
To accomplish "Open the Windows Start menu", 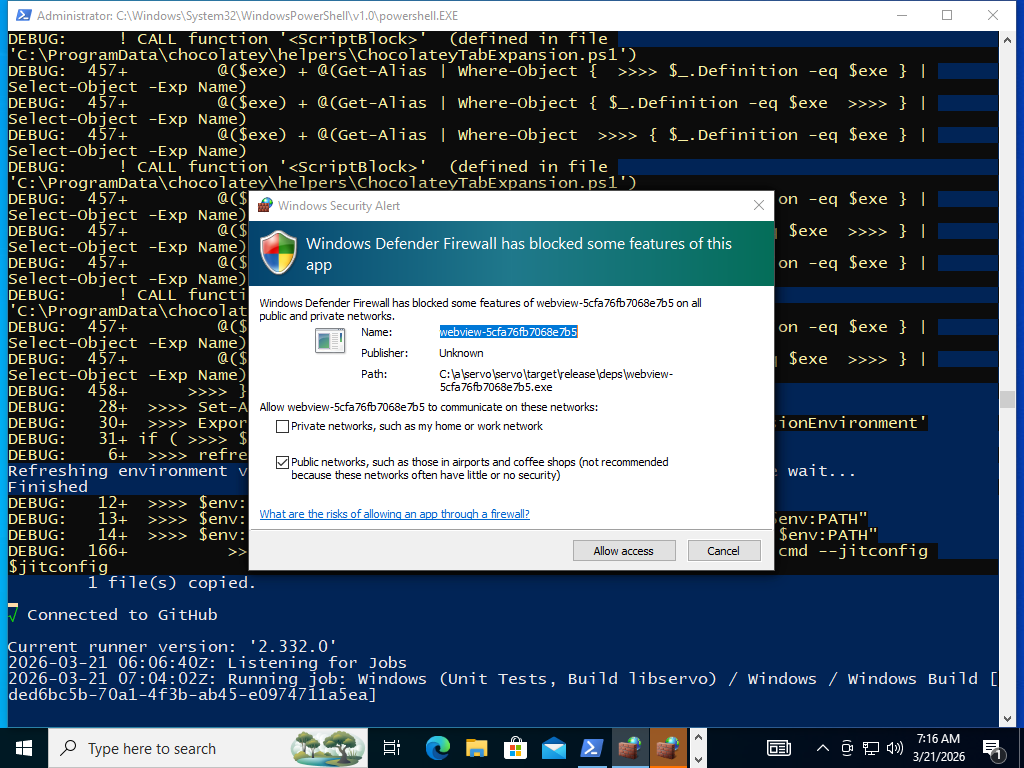I will [23, 748].
